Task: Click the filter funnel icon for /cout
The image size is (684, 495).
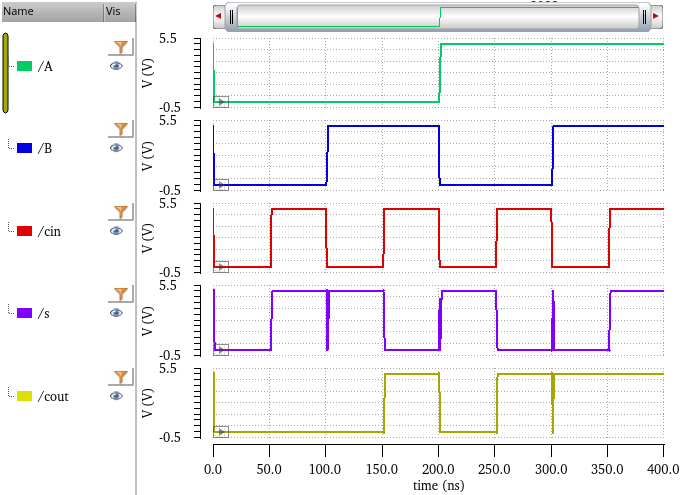Action: (x=121, y=377)
